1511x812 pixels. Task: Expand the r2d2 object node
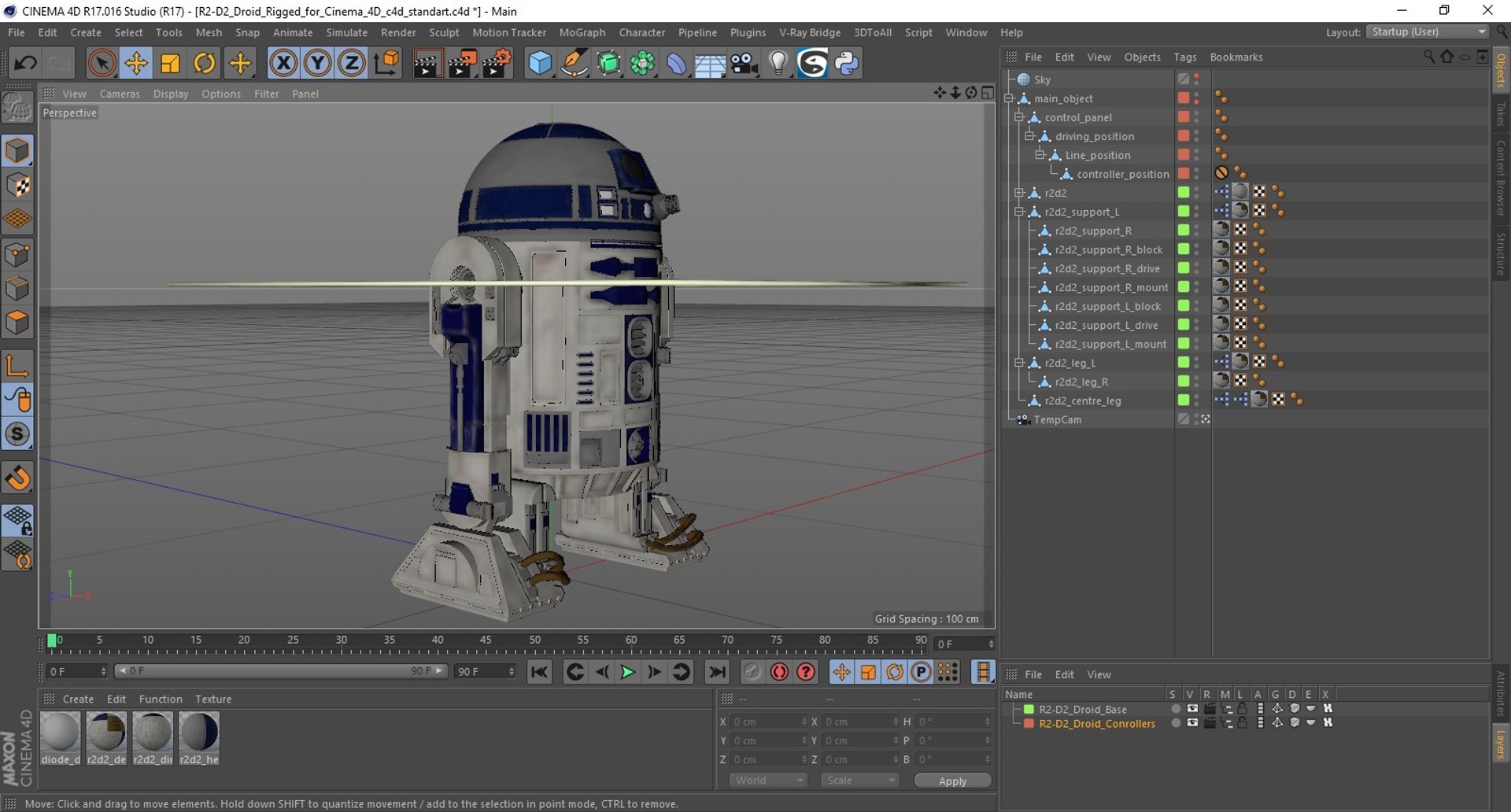click(1019, 193)
